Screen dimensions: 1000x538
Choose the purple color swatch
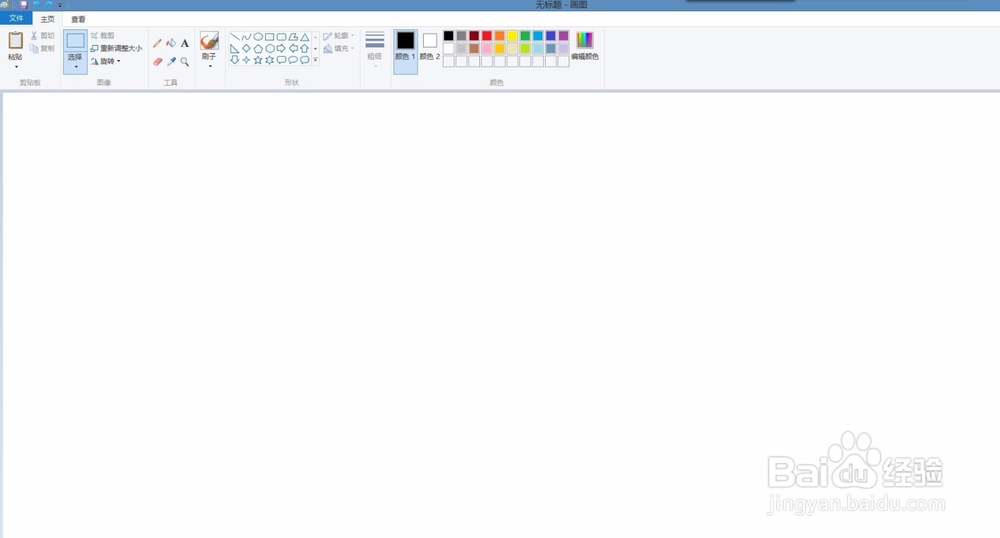(x=563, y=36)
